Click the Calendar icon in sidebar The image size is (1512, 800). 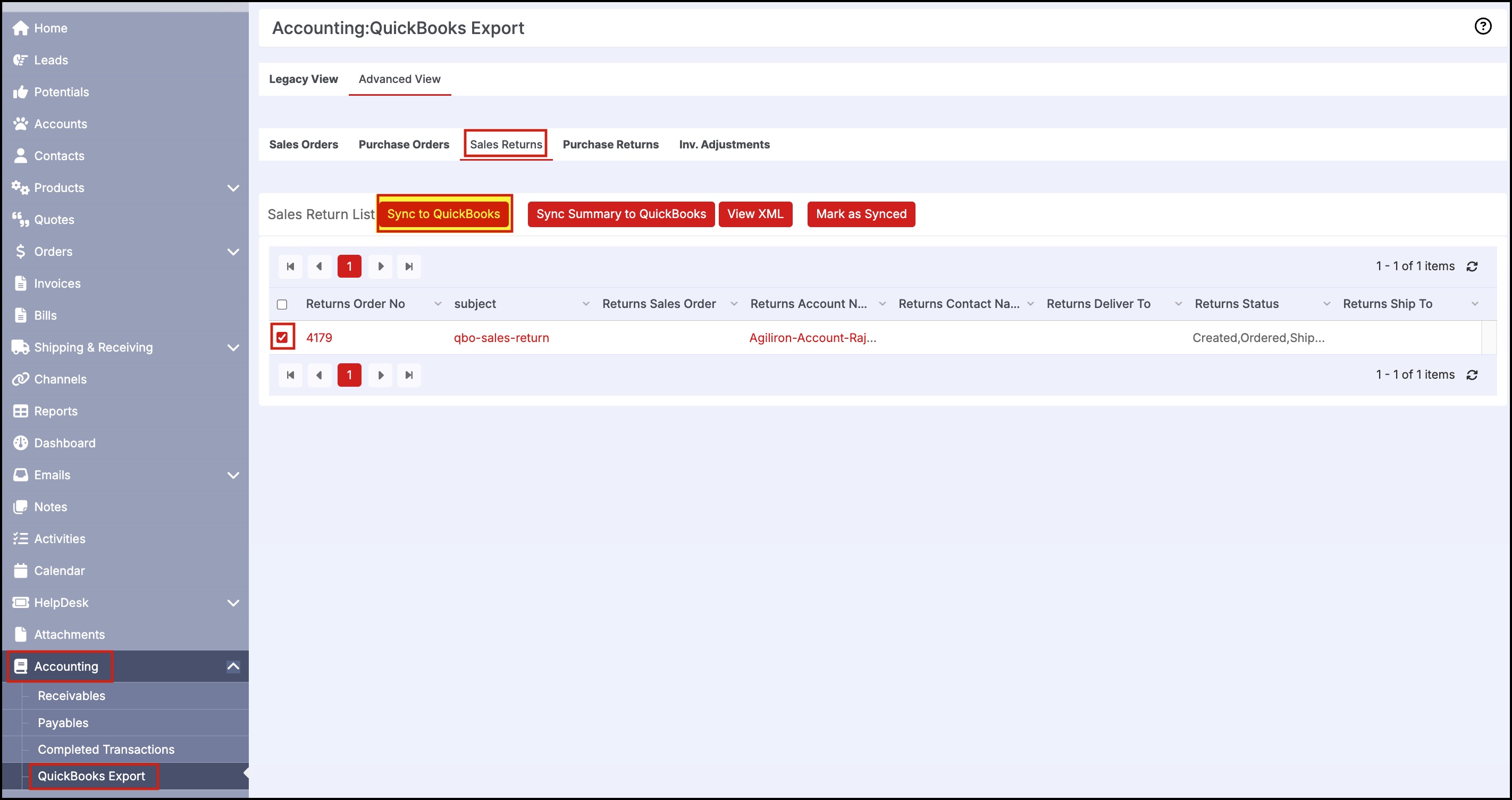pos(21,571)
